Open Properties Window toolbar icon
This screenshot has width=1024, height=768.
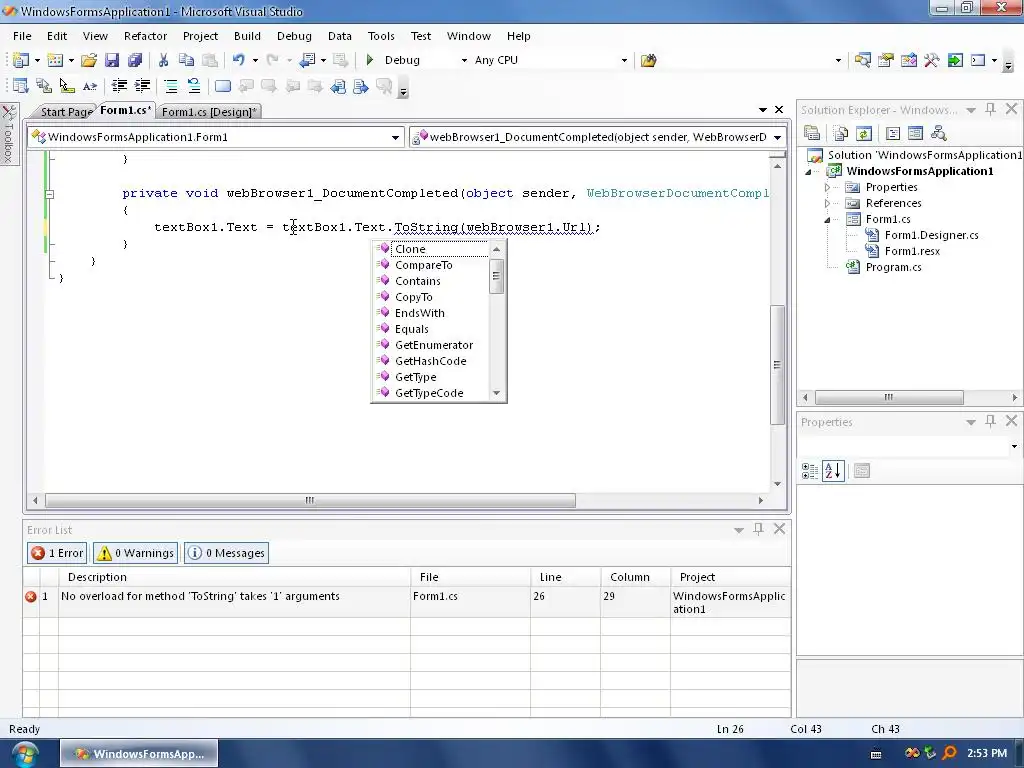[x=886, y=60]
